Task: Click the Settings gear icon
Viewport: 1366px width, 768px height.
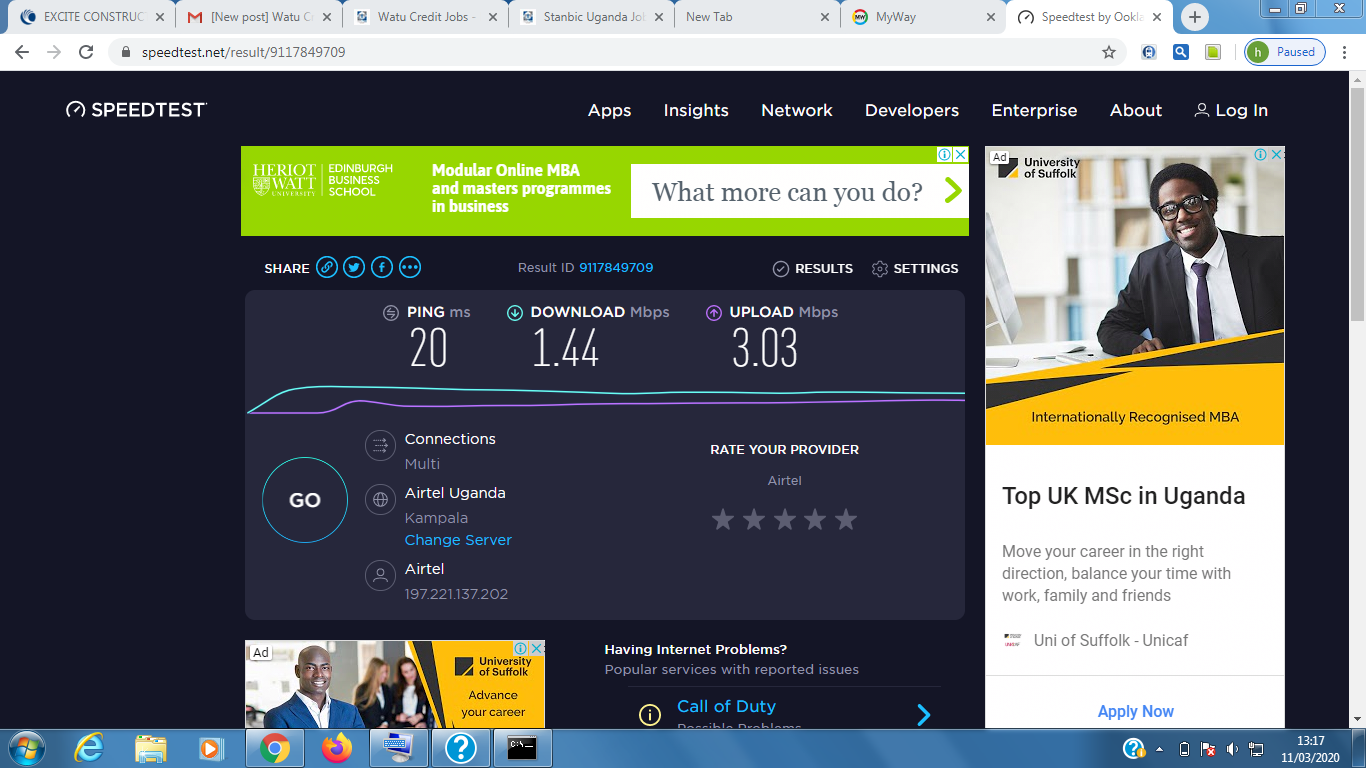Action: coord(880,269)
